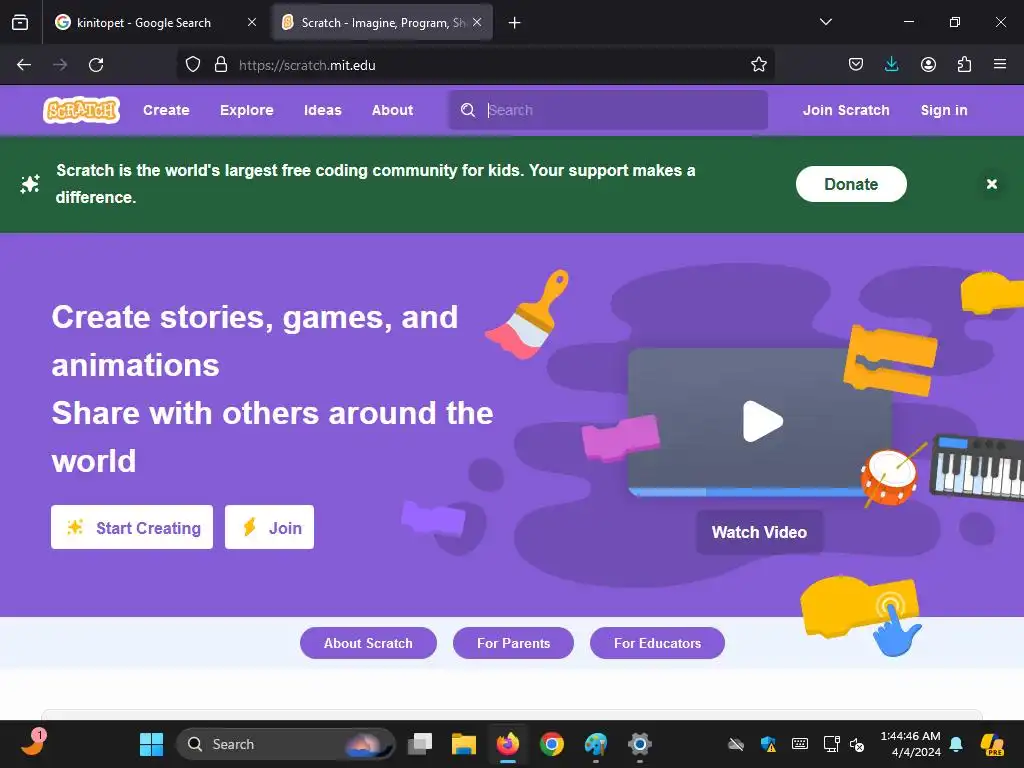Close the kinitopet Google Search tab

(x=251, y=22)
